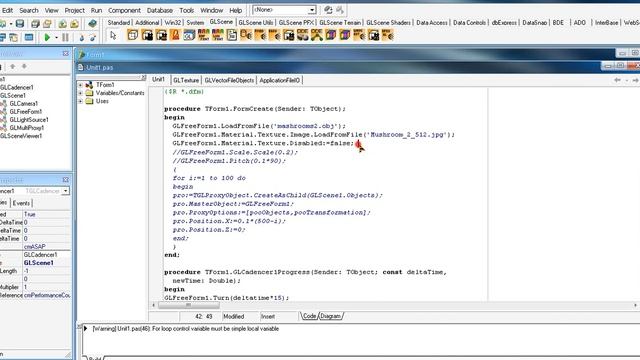
Task: Move component down in Object TreeView
Action: pos(24,66)
